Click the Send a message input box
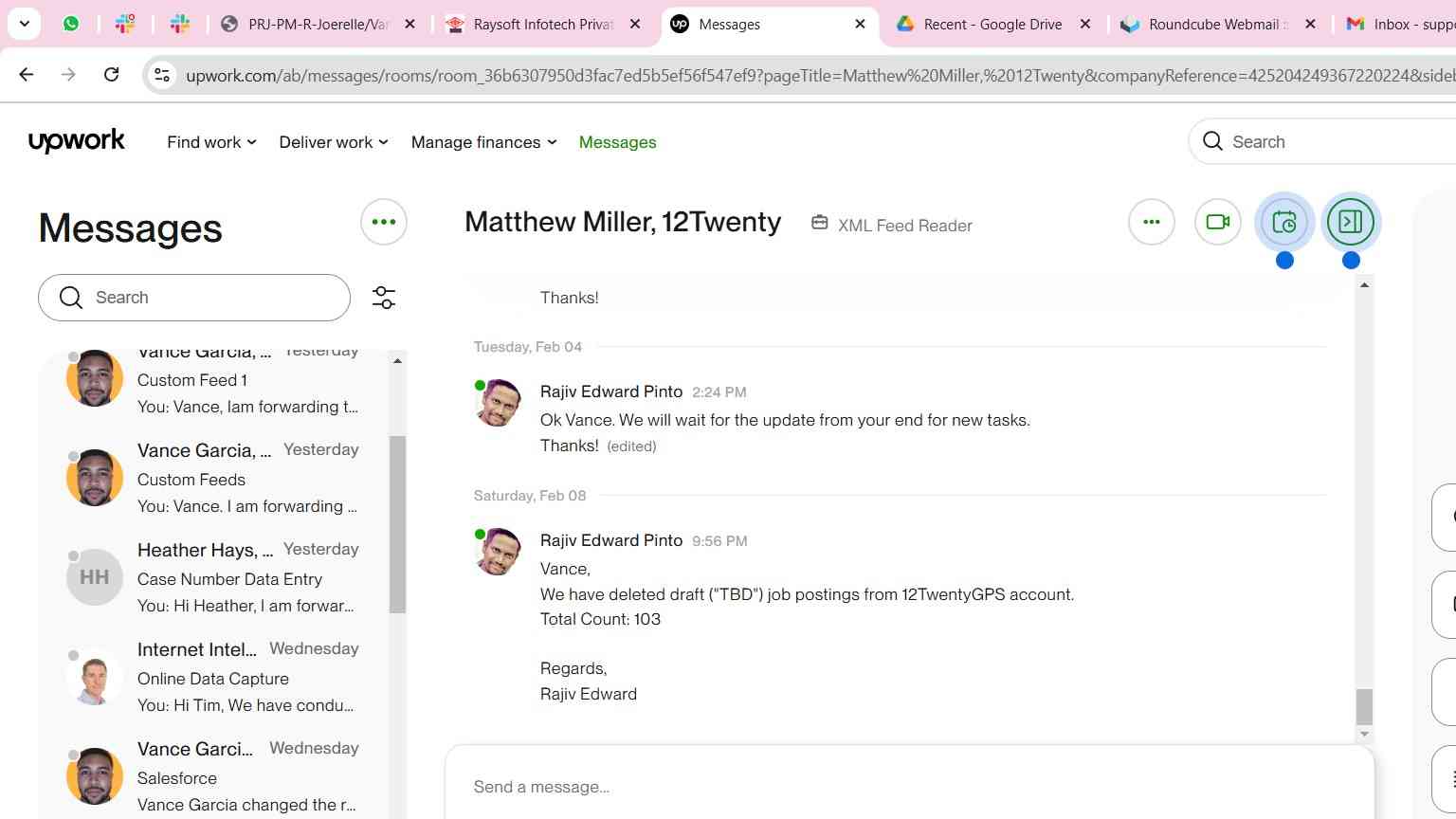 (910, 786)
